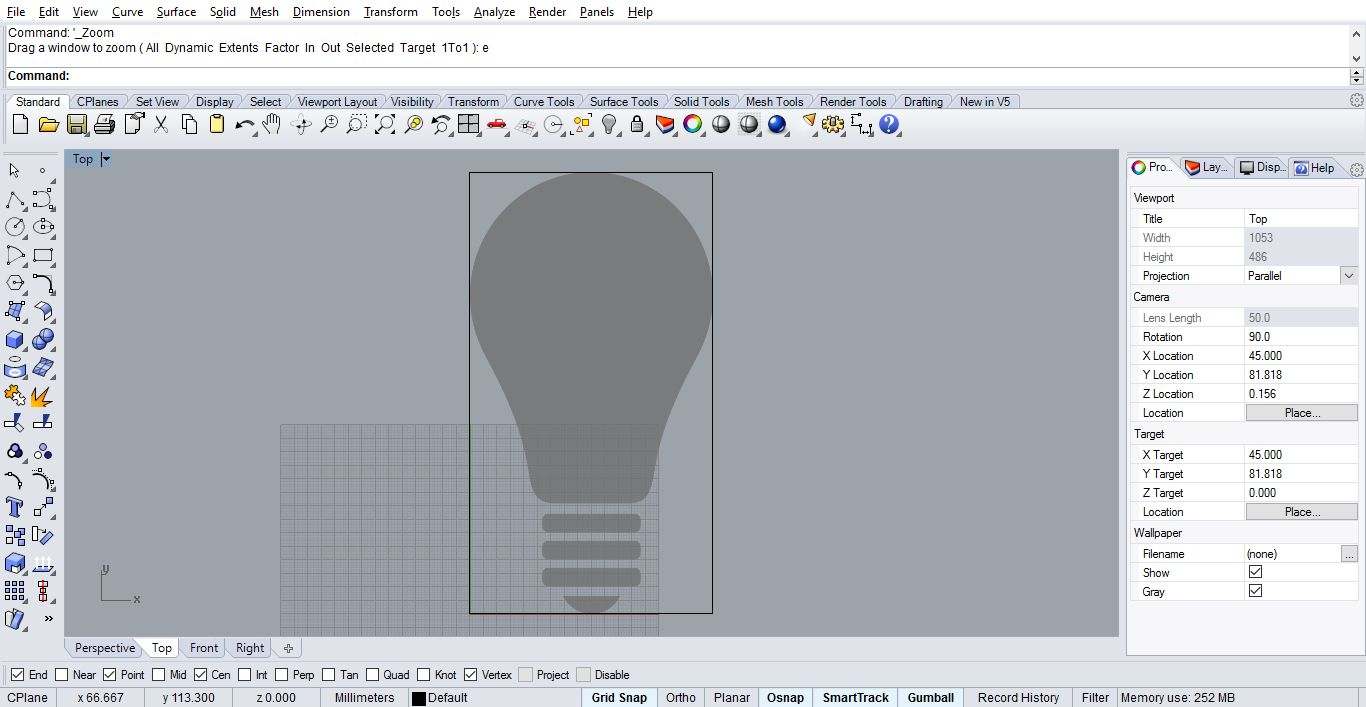Viewport: 1366px width, 707px height.
Task: Enable the Mid osnap checkbox
Action: [x=158, y=675]
